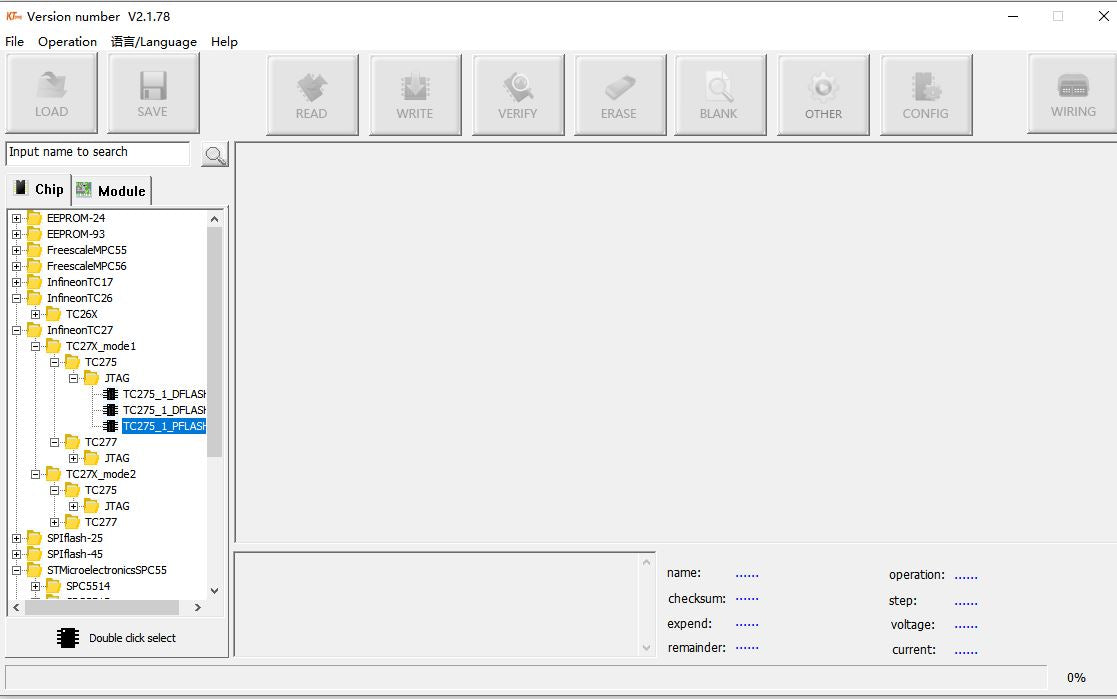
Task: Click the READ toolbar icon
Action: tap(312, 94)
